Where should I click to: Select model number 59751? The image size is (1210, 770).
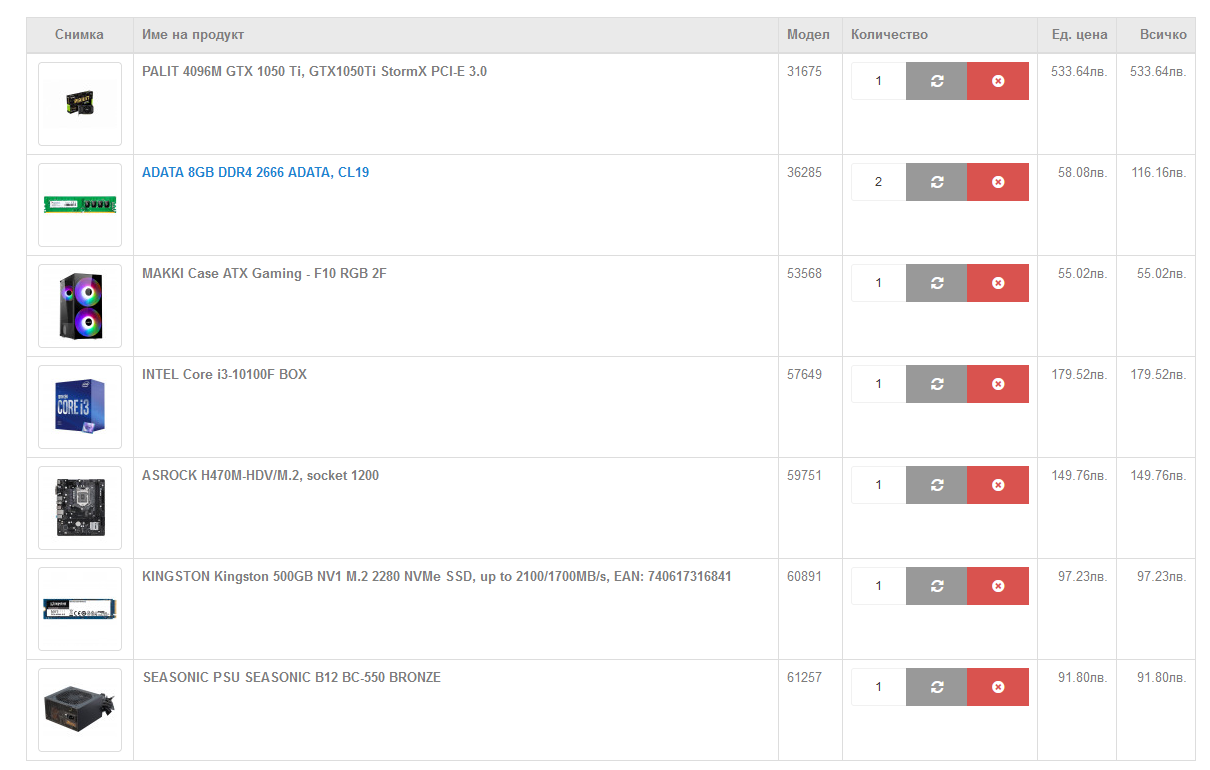[x=804, y=475]
